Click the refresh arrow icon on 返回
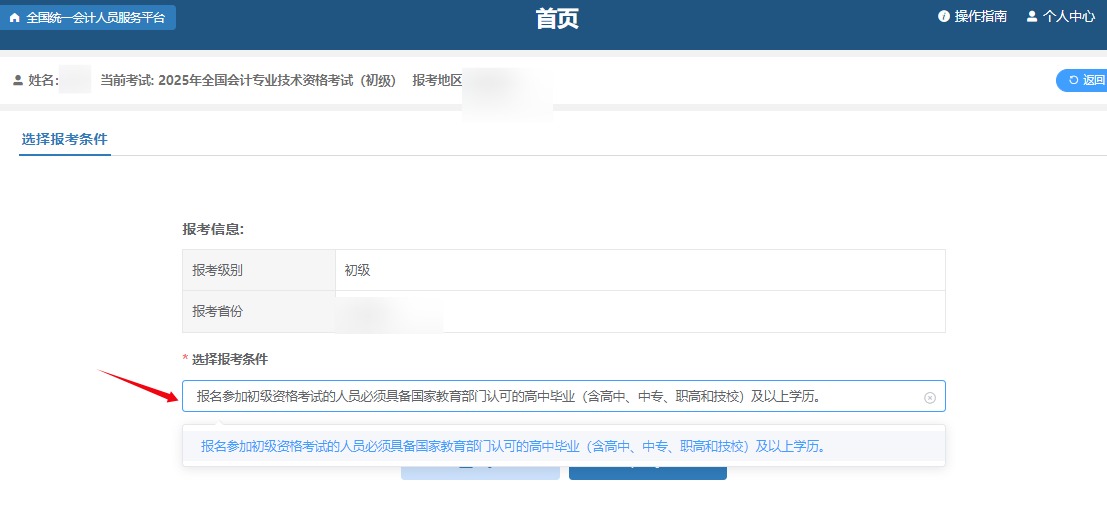Viewport: 1107px width, 506px height. pyautogui.click(x=1074, y=81)
